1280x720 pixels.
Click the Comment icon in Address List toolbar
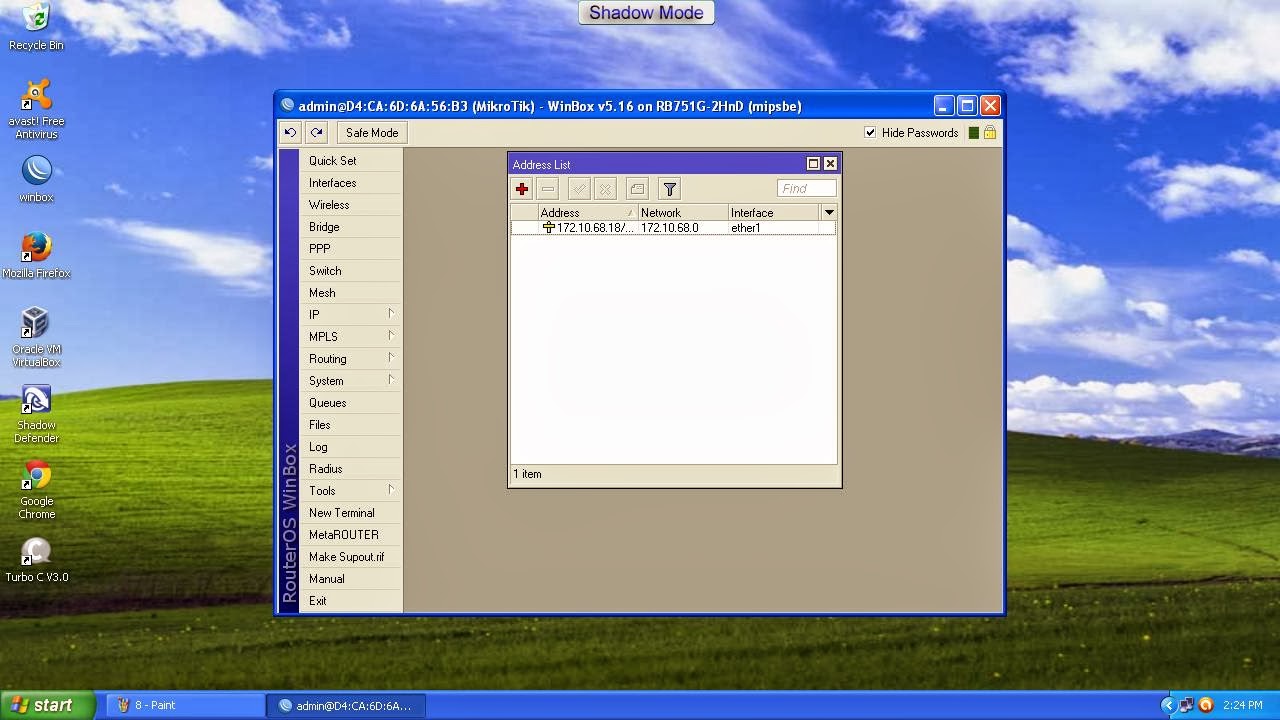point(637,189)
